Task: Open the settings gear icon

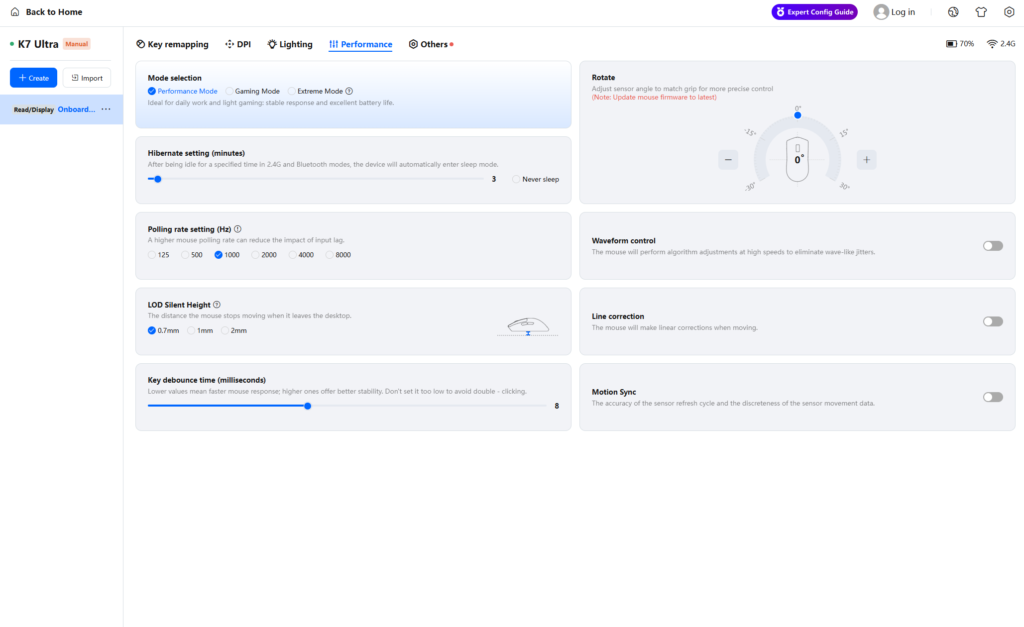Action: 1009,12
